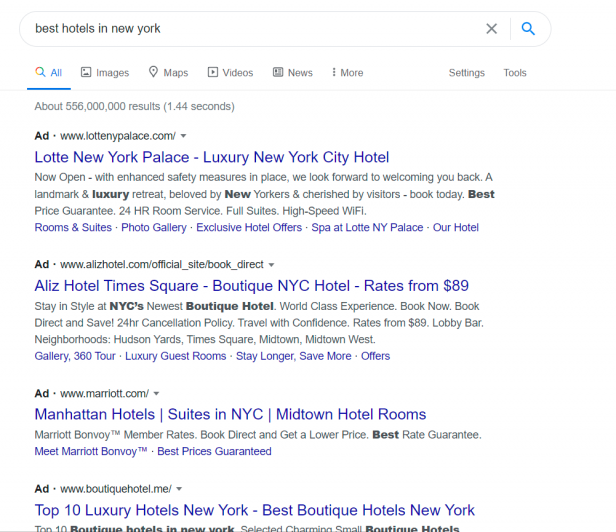This screenshot has height=532, width=616.
Task: Click the News tab newspaper icon
Action: tap(278, 72)
